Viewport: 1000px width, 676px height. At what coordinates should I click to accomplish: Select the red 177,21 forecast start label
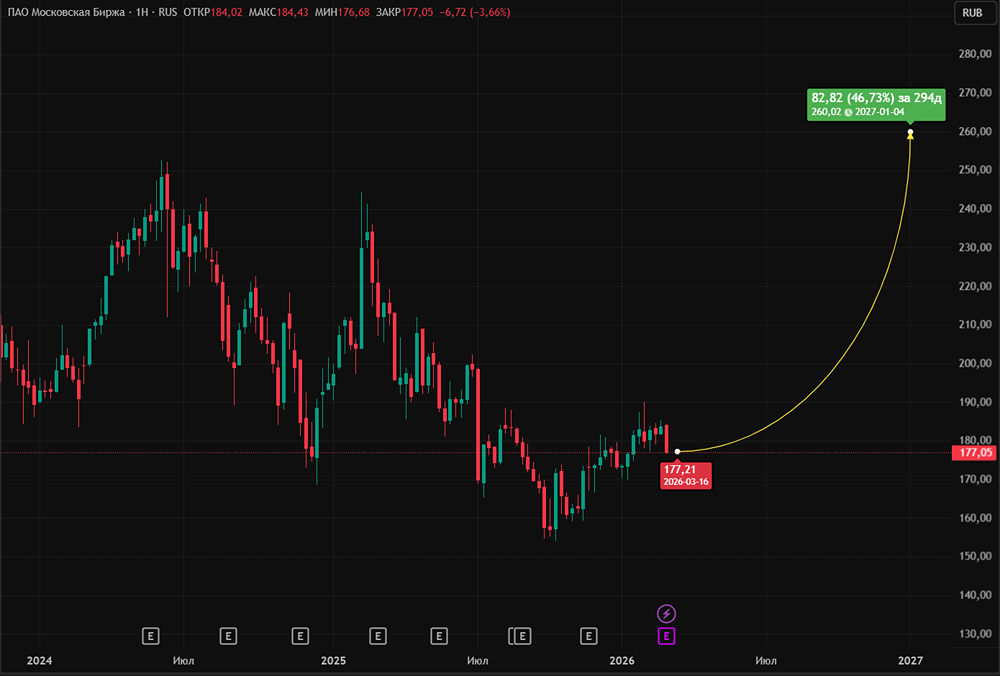[x=686, y=475]
